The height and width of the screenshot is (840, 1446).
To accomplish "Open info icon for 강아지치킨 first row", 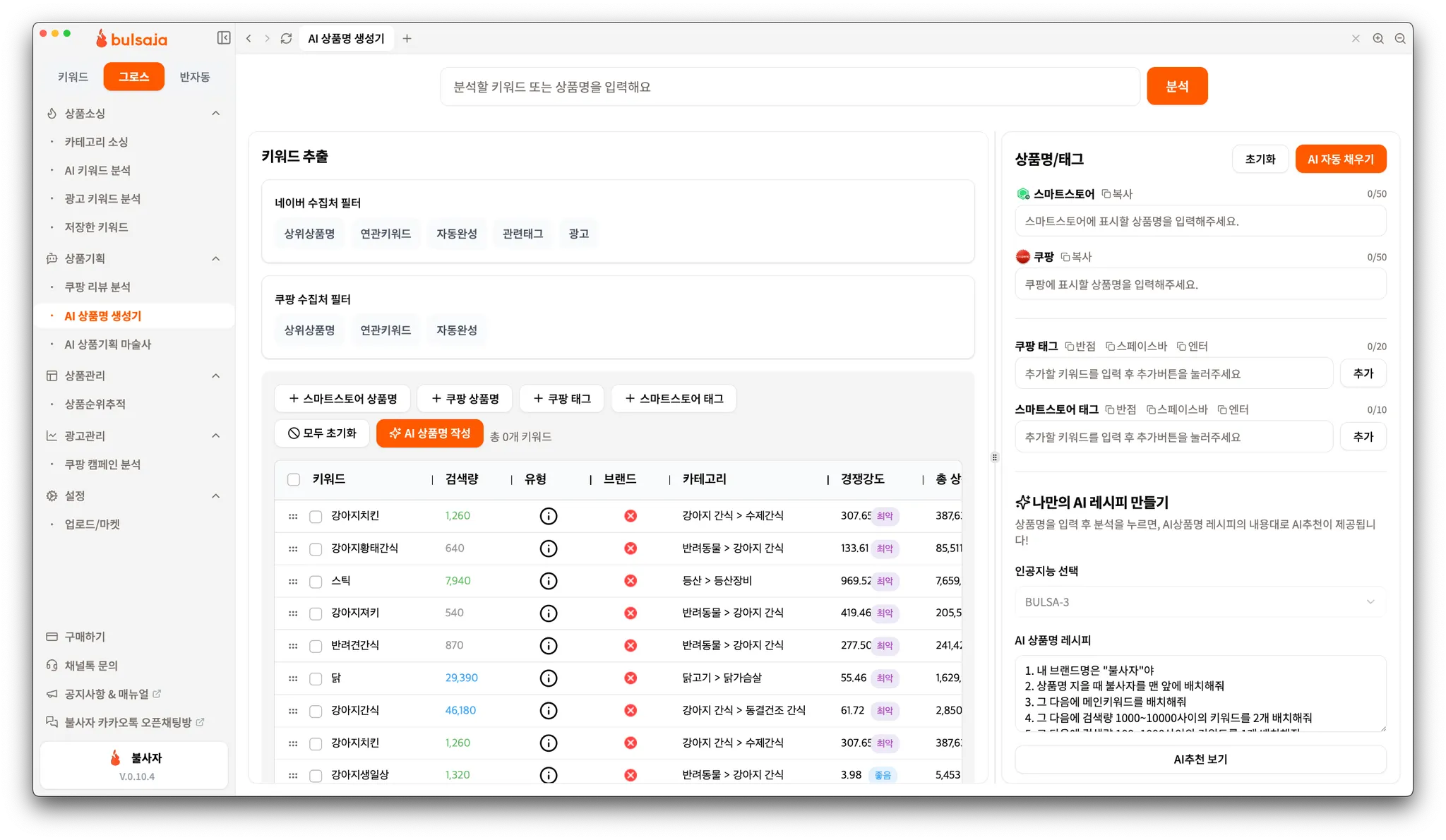I will click(549, 516).
